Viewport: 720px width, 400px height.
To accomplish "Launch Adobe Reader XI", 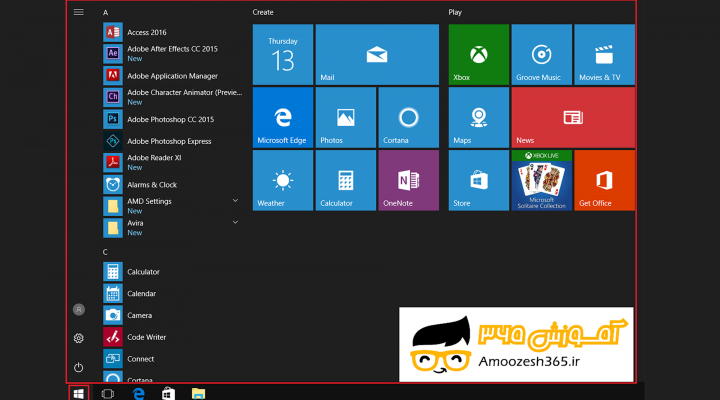I will 172,163.
